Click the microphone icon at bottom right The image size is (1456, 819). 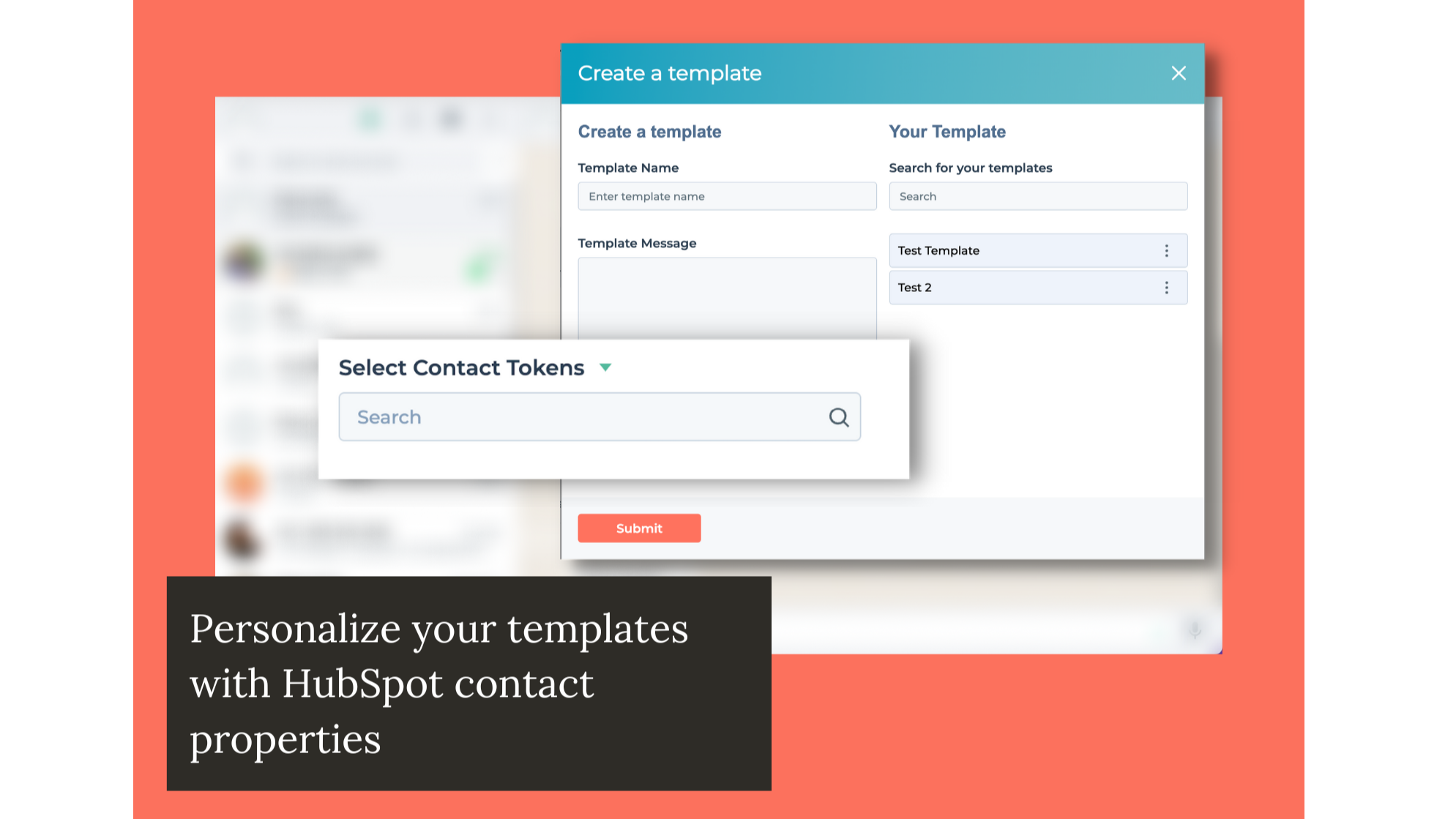pos(1195,630)
